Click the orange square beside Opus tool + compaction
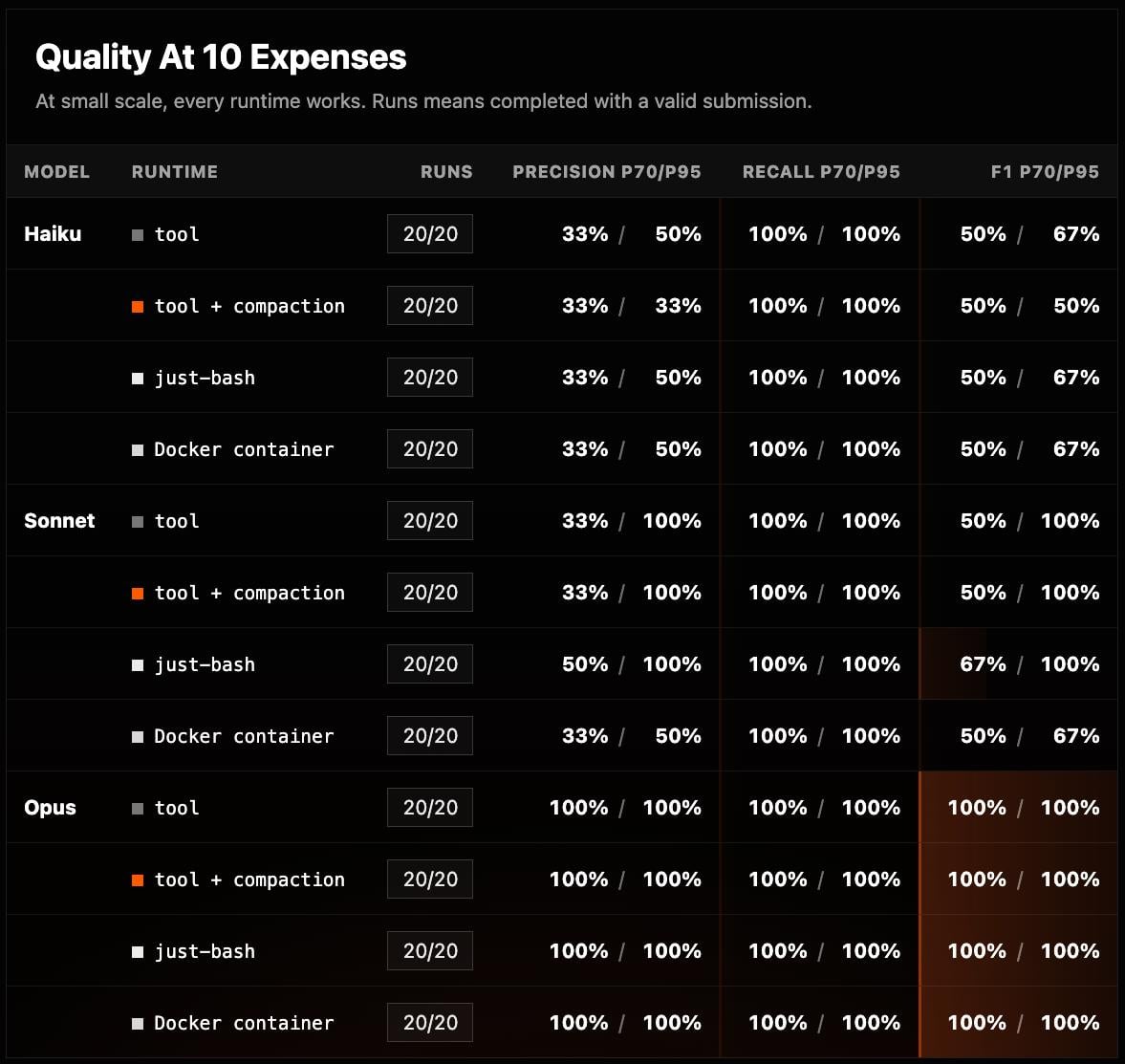 pos(138,880)
